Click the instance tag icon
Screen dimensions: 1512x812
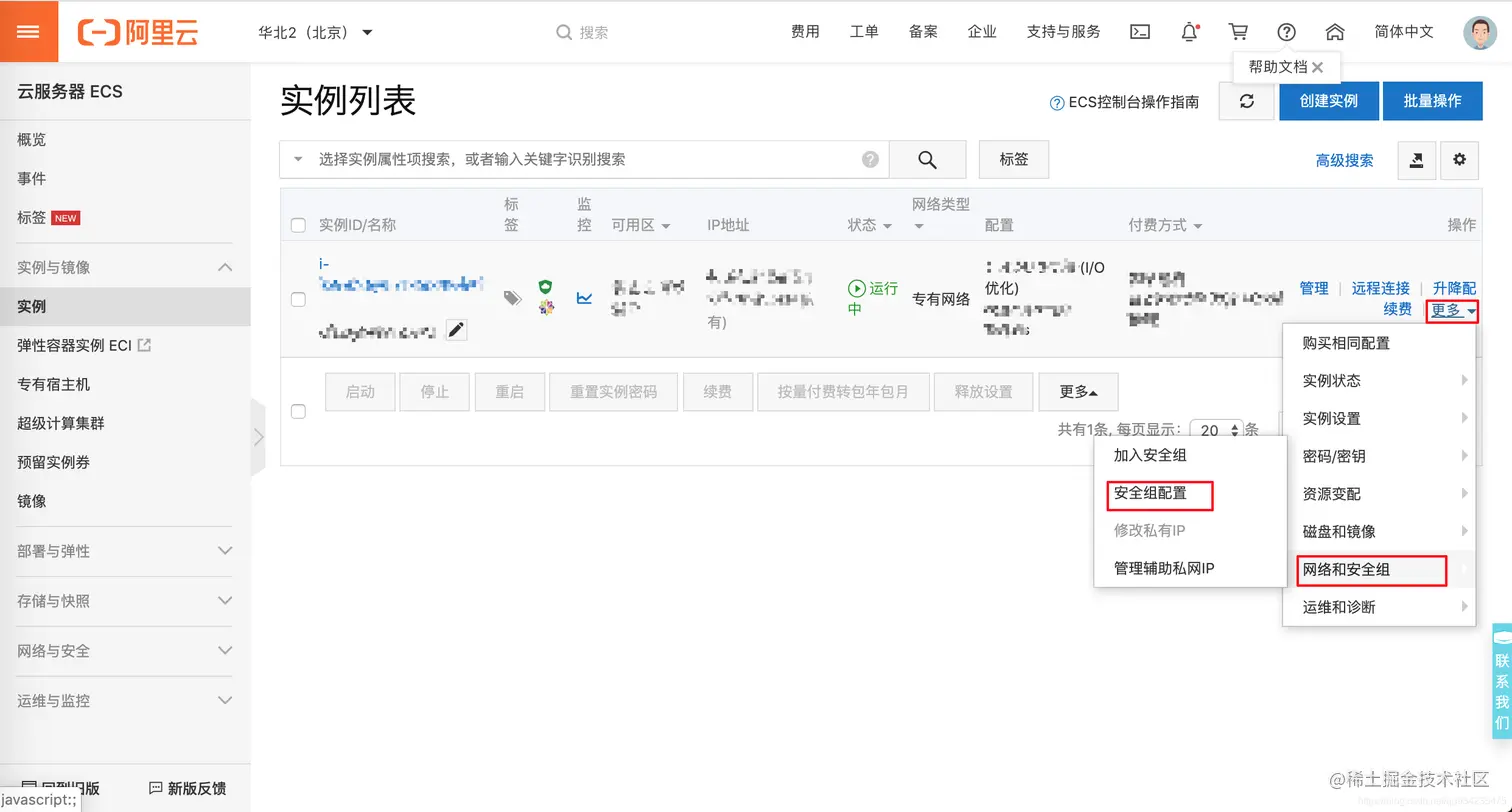[512, 298]
